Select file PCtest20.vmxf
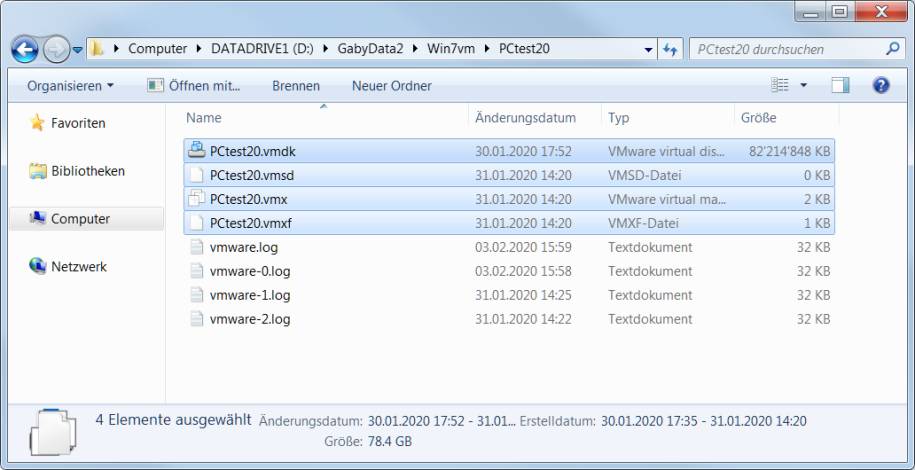The height and width of the screenshot is (470, 915). coord(509,223)
